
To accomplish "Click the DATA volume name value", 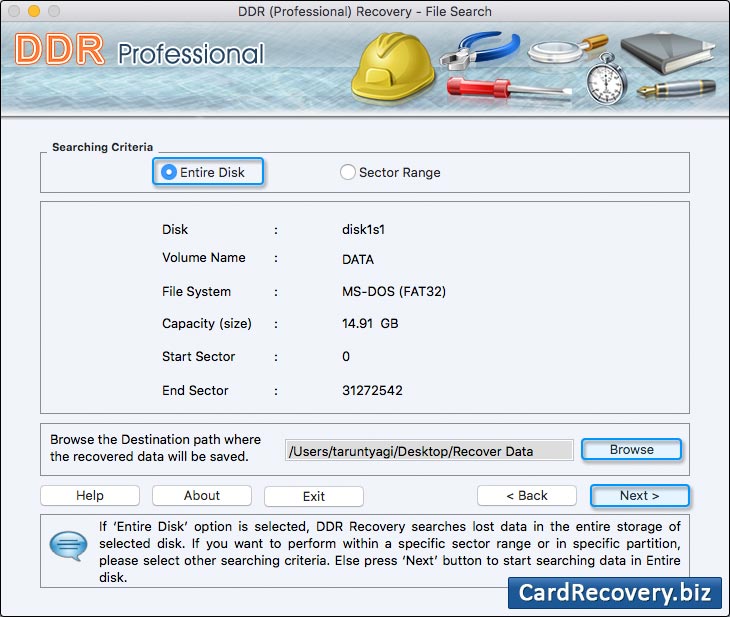I will [x=358, y=259].
